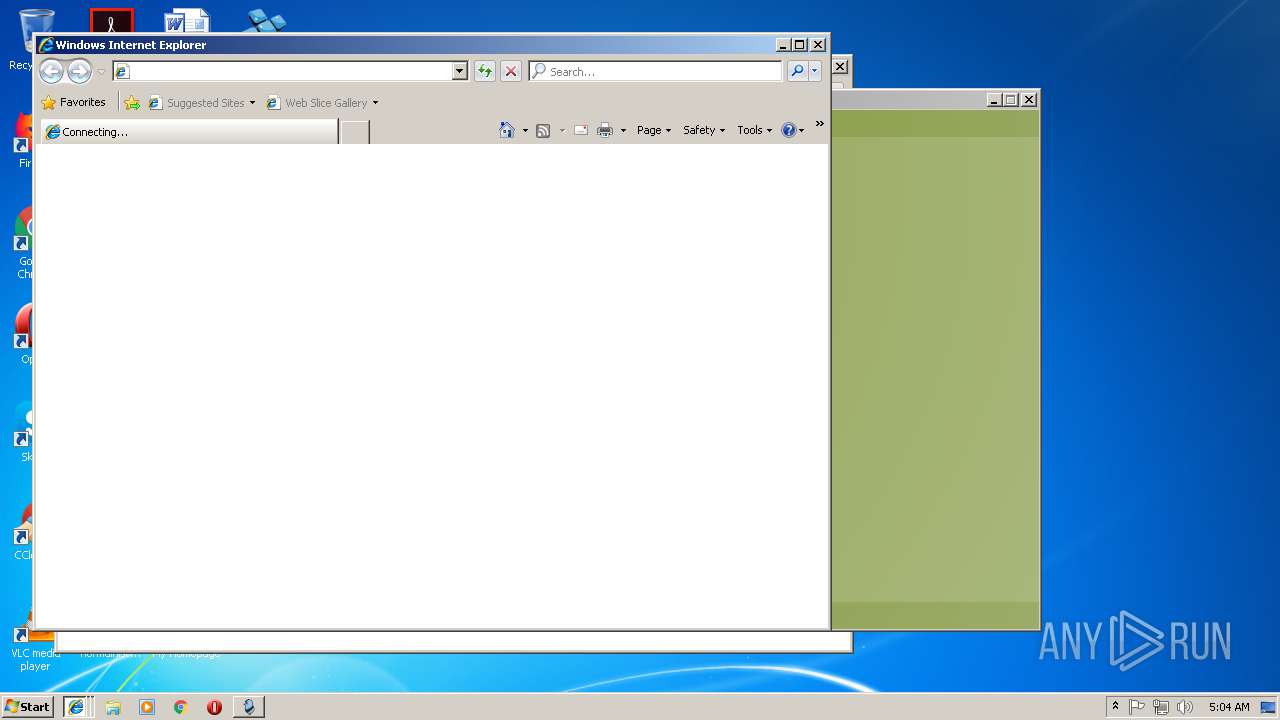Close the green background window
The width and height of the screenshot is (1280, 720).
(x=1029, y=100)
